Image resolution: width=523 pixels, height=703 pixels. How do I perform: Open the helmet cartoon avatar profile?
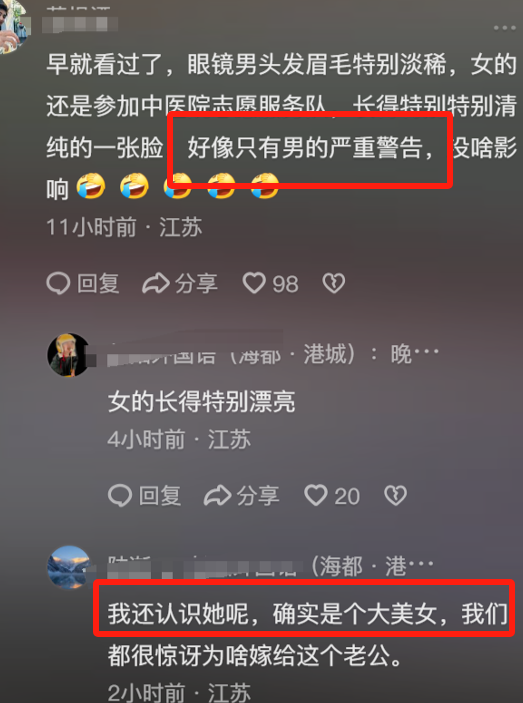(69, 355)
